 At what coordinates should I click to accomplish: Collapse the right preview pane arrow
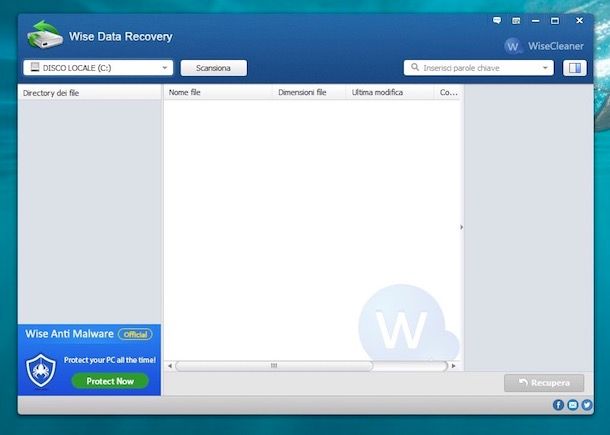pyautogui.click(x=462, y=227)
